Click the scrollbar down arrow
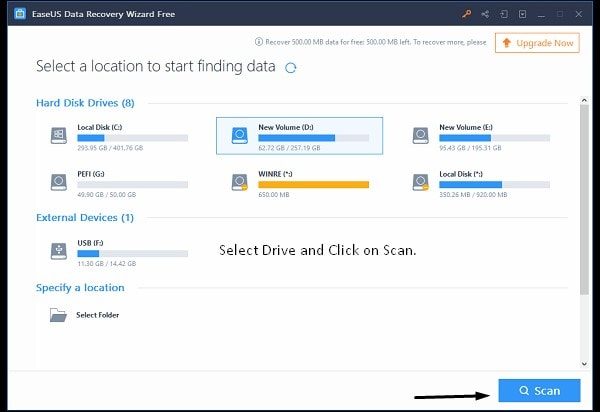The height and width of the screenshot is (412, 600). 584,364
